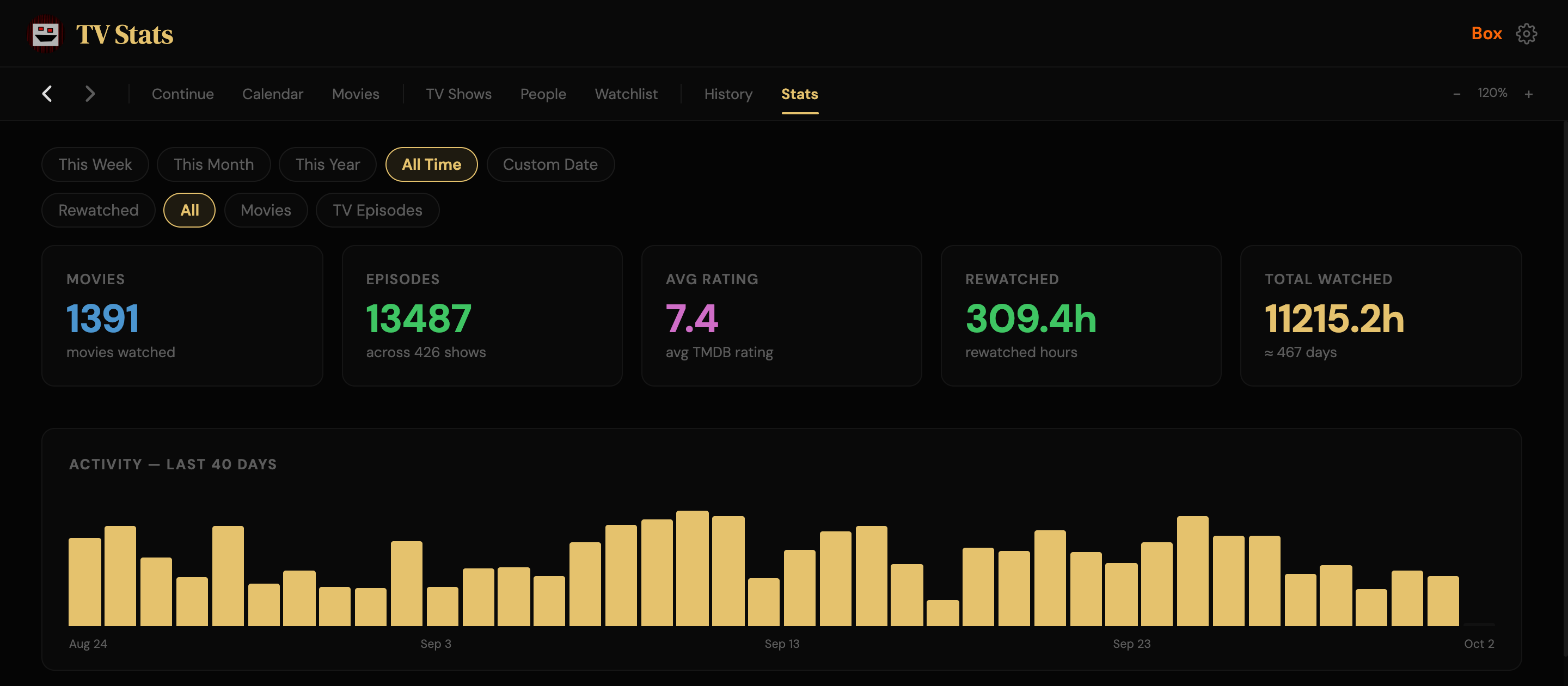1568x686 pixels.
Task: Decrease zoom with the minus icon
Action: [1456, 94]
